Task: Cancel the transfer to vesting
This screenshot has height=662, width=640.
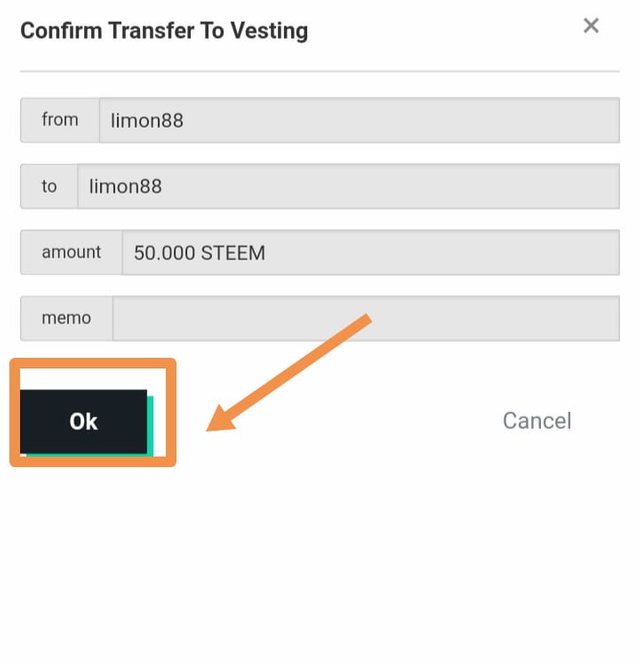Action: click(x=537, y=421)
